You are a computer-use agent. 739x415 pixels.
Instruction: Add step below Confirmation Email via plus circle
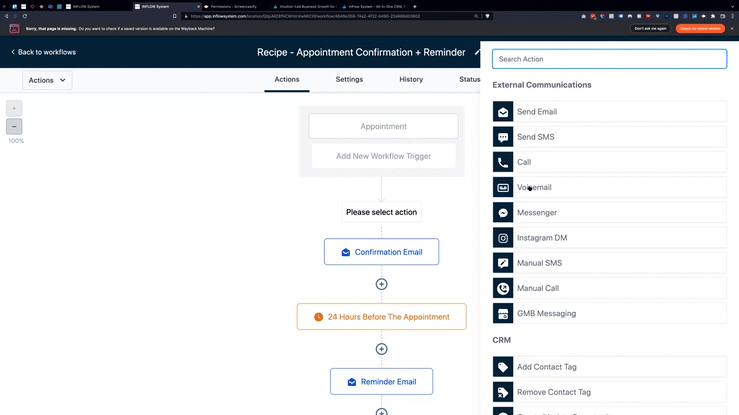click(x=381, y=284)
